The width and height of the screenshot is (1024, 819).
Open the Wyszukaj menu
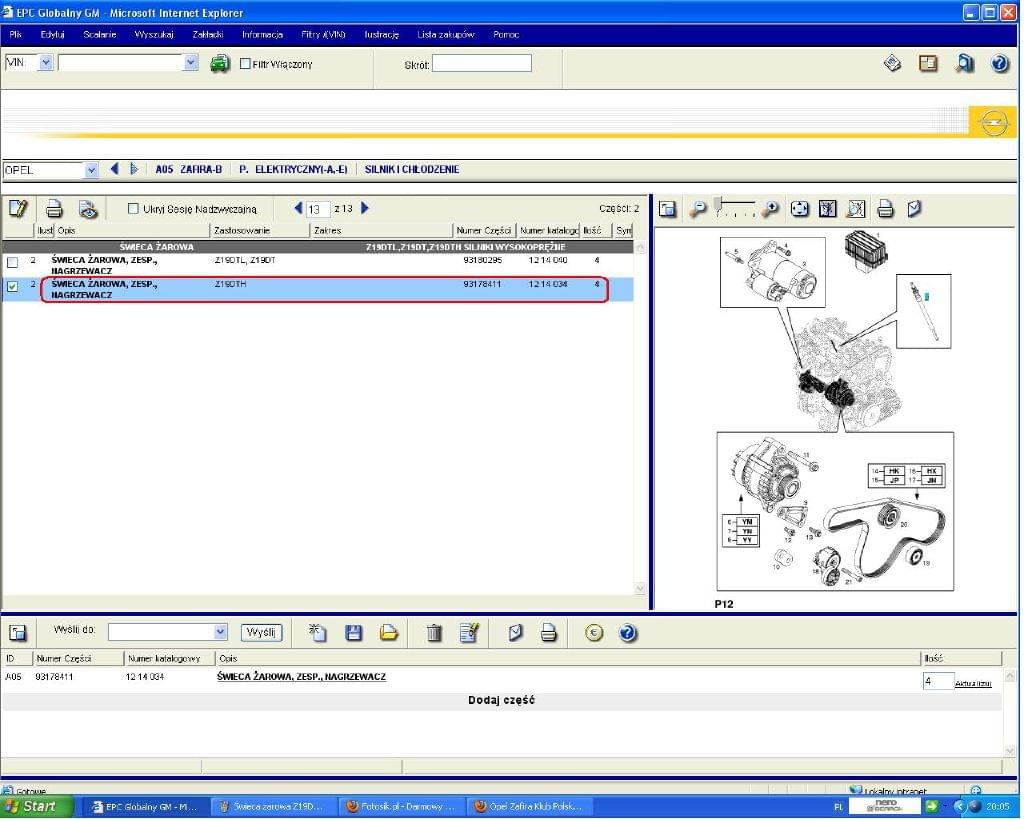pyautogui.click(x=154, y=34)
